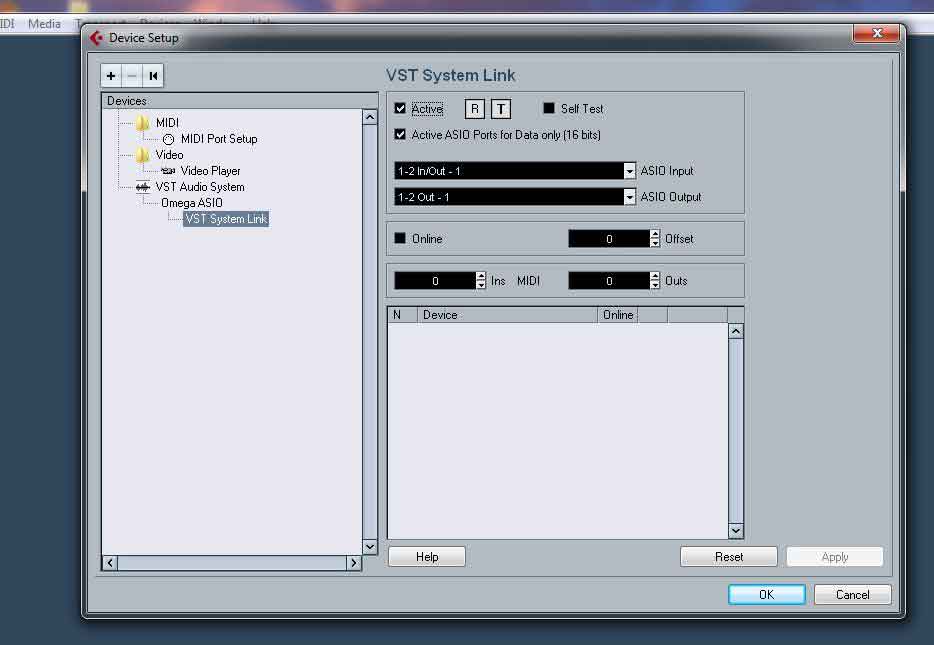Click the MIDI Outs stepper arrows
Viewport: 934px width, 645px height.
pos(655,281)
